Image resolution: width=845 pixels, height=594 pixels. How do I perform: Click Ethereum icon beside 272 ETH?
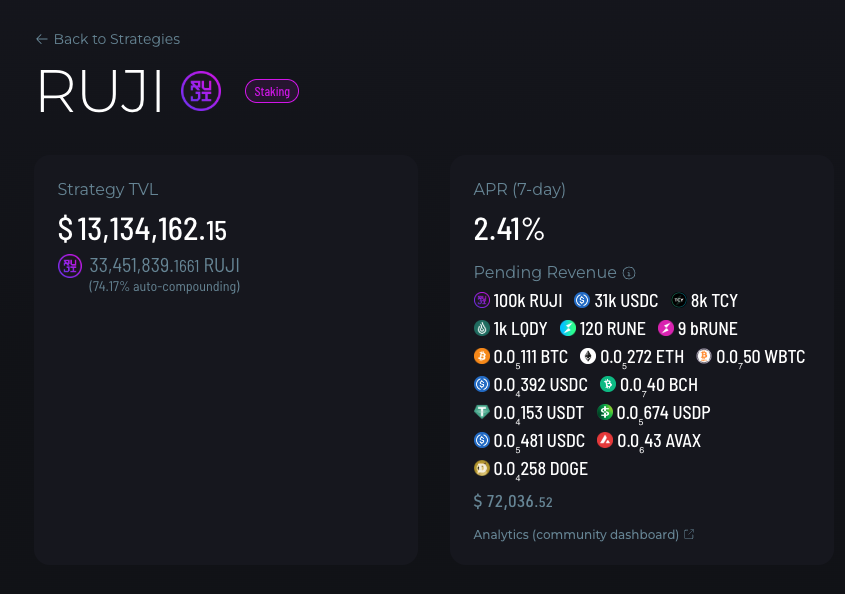(588, 356)
